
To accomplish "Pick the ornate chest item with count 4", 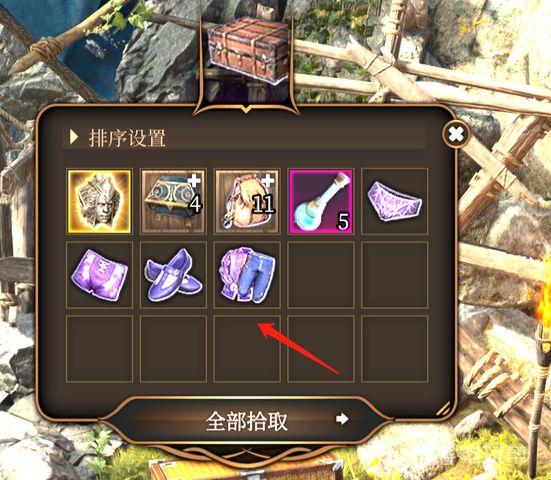I will click(x=173, y=201).
